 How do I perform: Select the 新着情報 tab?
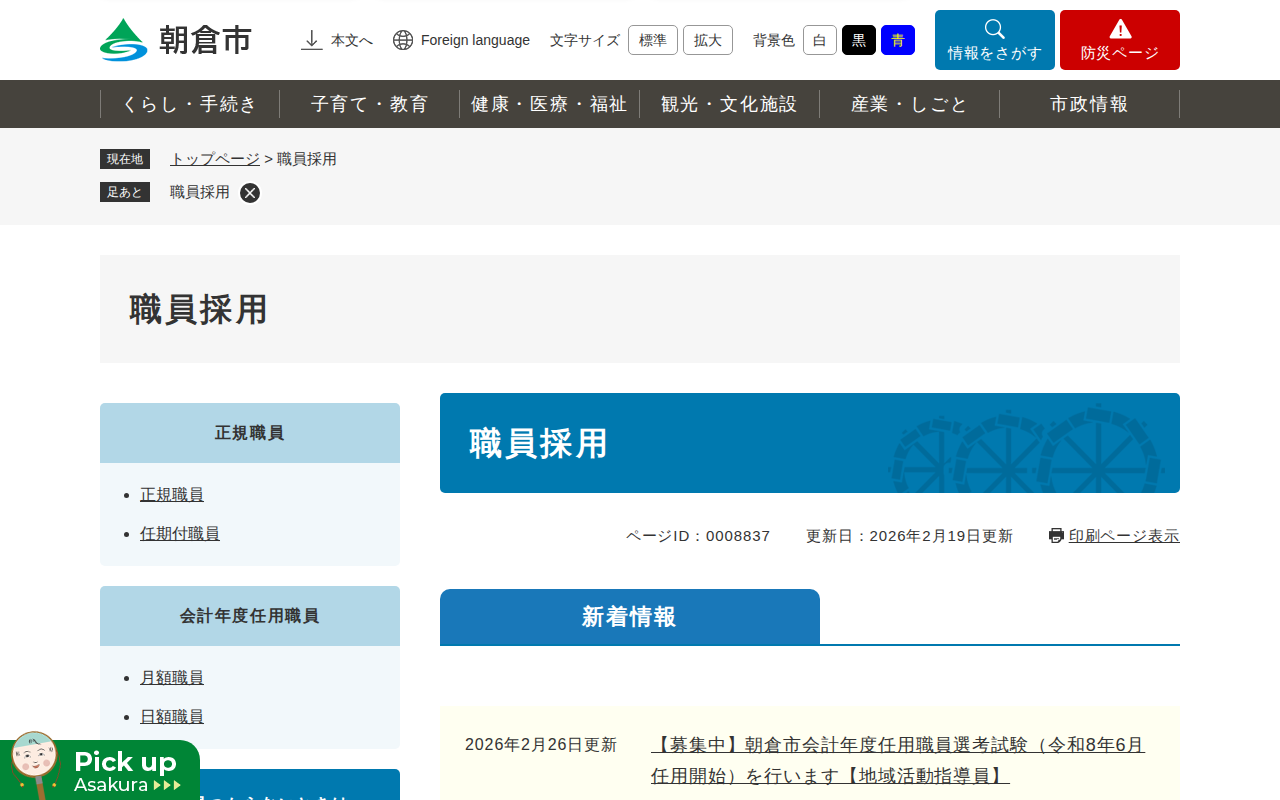pyautogui.click(x=629, y=617)
